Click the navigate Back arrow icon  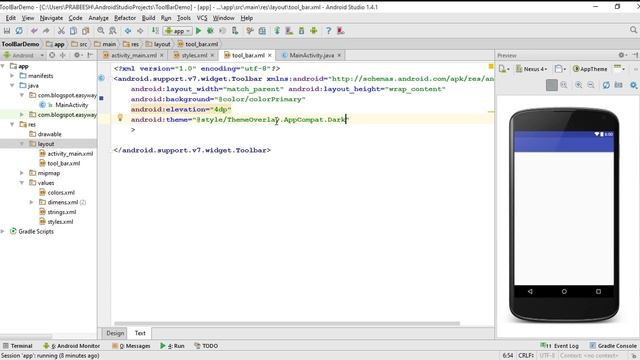(128, 31)
